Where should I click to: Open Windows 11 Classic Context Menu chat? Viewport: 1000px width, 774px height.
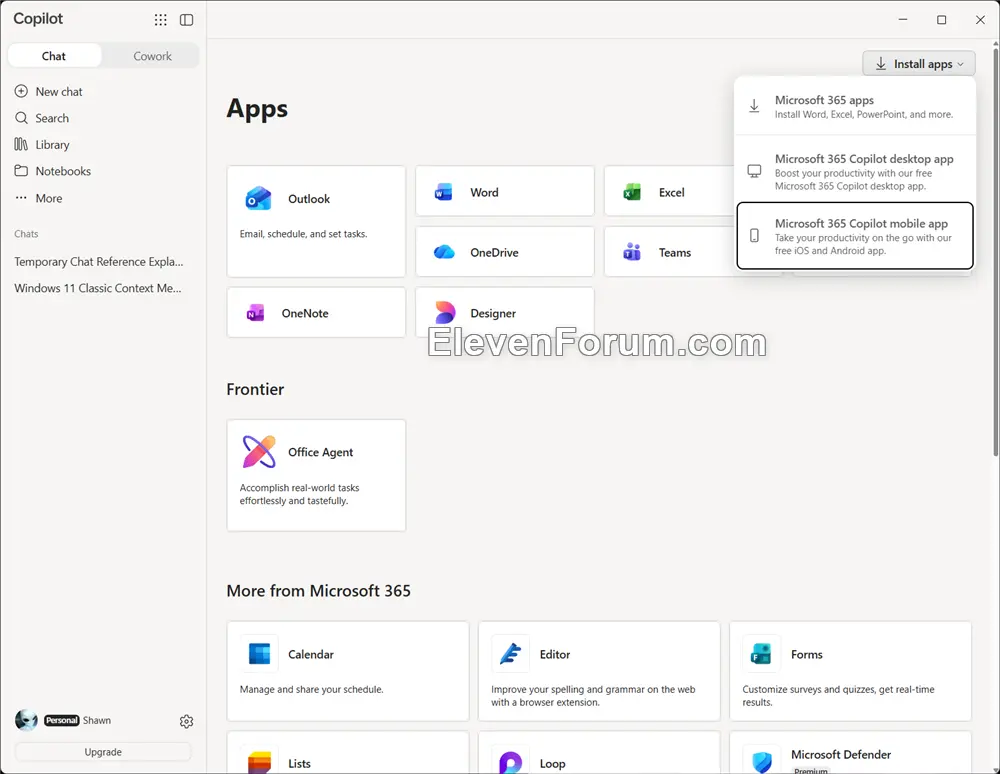point(98,288)
